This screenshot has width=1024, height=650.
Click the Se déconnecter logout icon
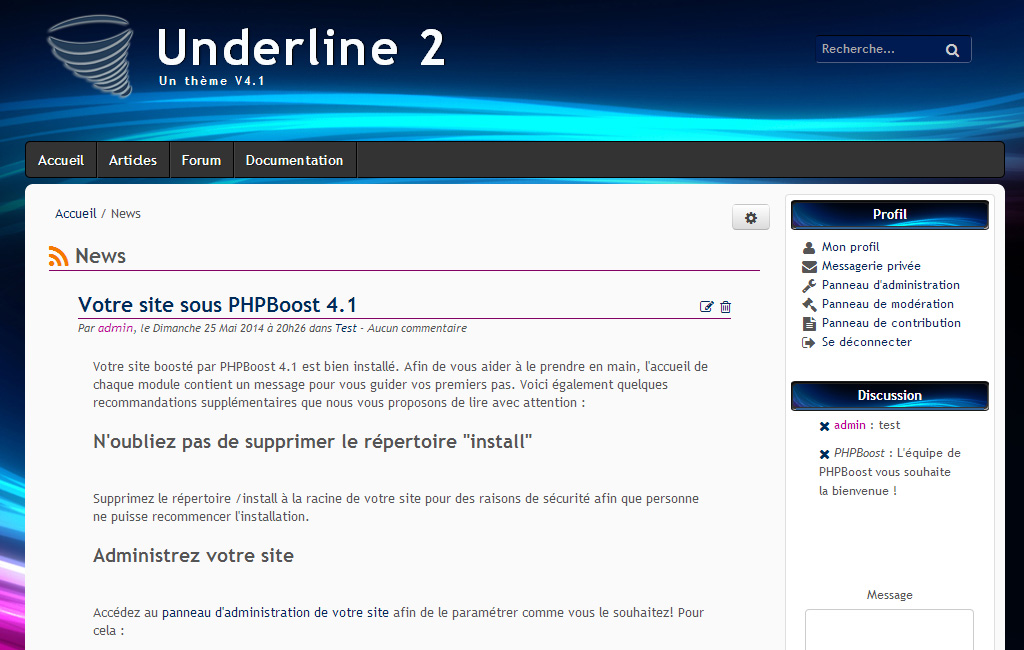(x=809, y=342)
